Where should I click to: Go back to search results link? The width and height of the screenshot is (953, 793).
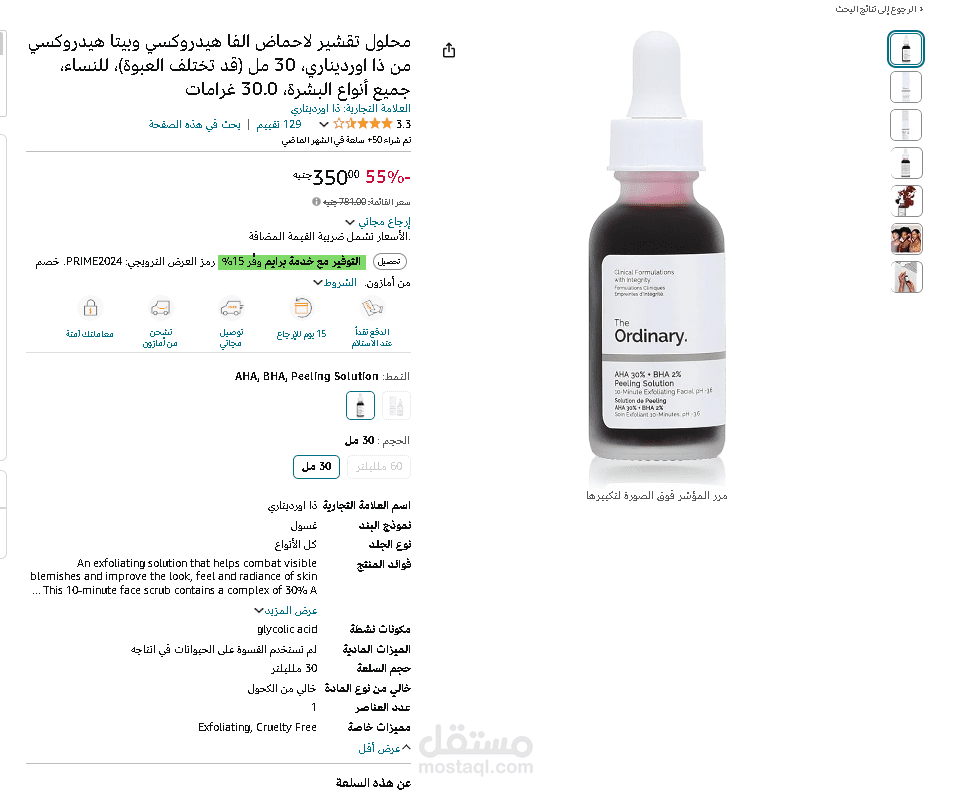879,9
